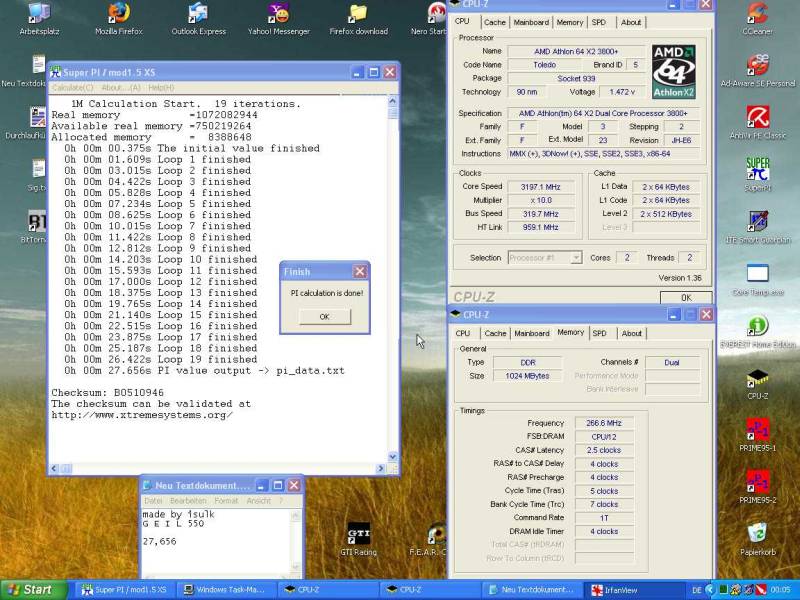Viewport: 800px width, 600px height.
Task: Open the Format menu in Notepad
Action: (x=226, y=501)
